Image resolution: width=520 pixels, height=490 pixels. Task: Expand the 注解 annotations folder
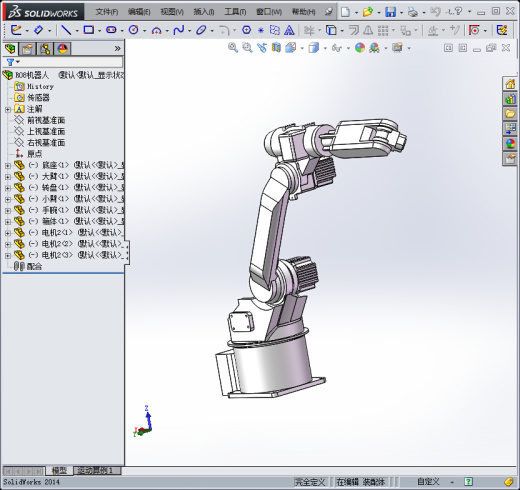pyautogui.click(x=8, y=109)
